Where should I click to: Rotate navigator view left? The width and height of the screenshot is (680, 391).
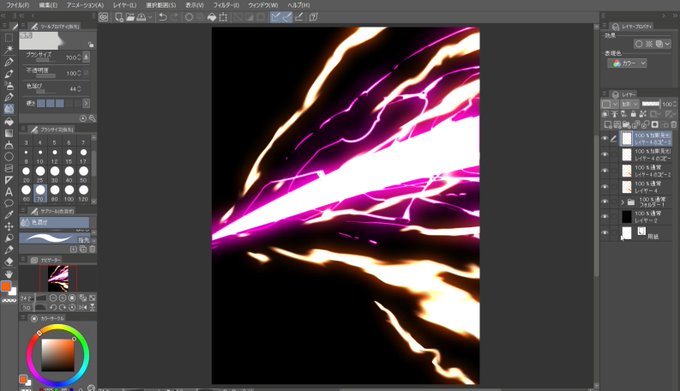pyautogui.click(x=53, y=307)
